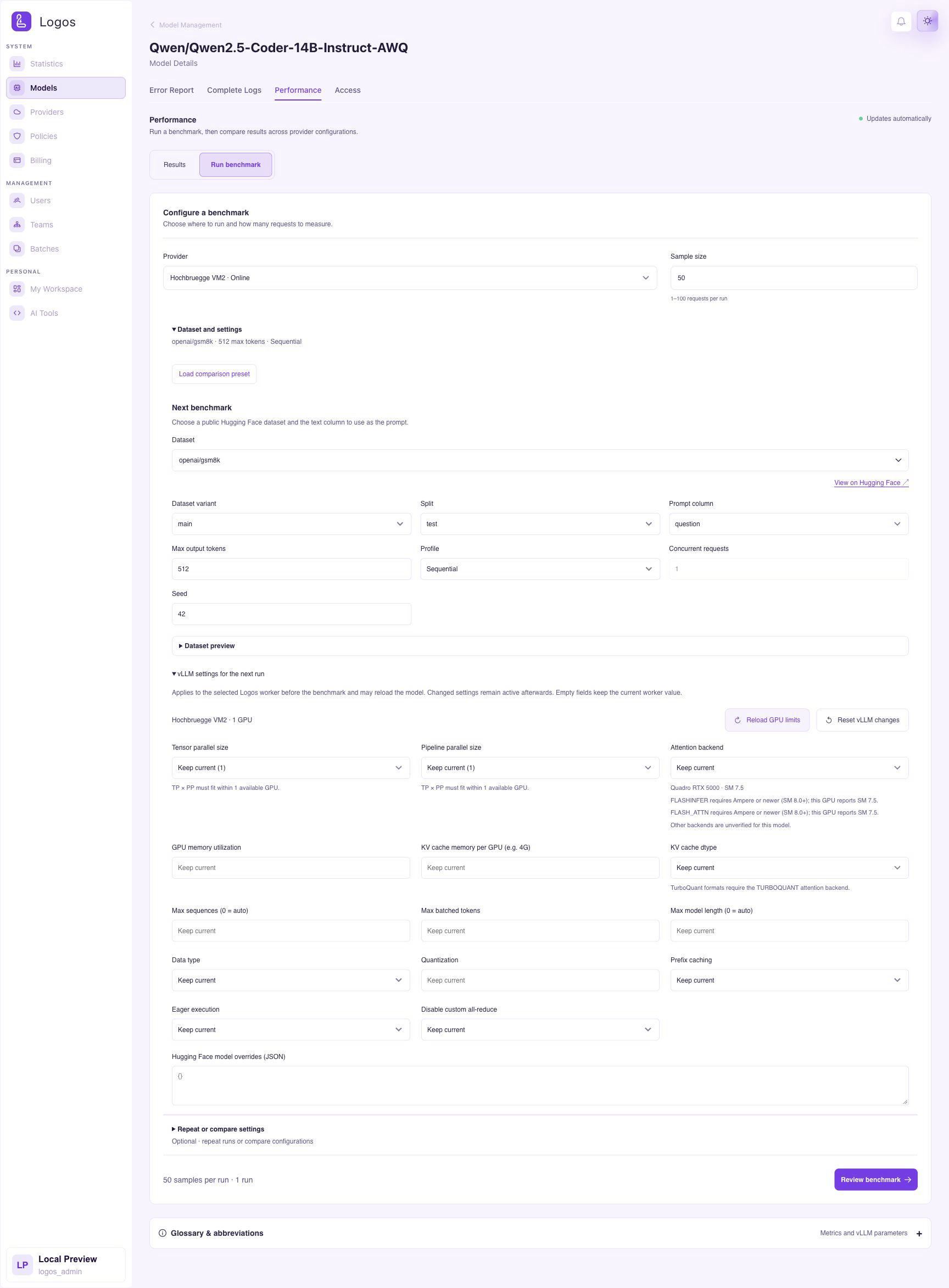Open Policies shield icon in sidebar
The height and width of the screenshot is (1288, 949).
[17, 136]
